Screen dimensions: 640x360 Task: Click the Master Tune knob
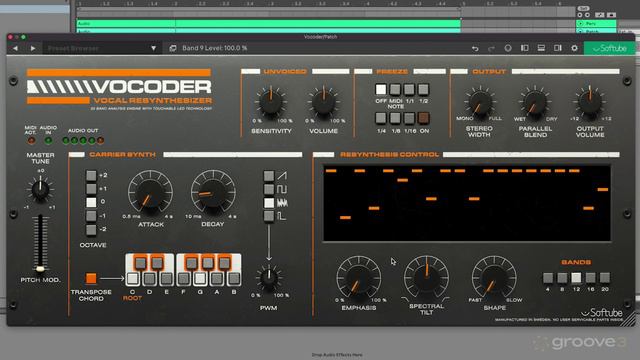pos(40,190)
